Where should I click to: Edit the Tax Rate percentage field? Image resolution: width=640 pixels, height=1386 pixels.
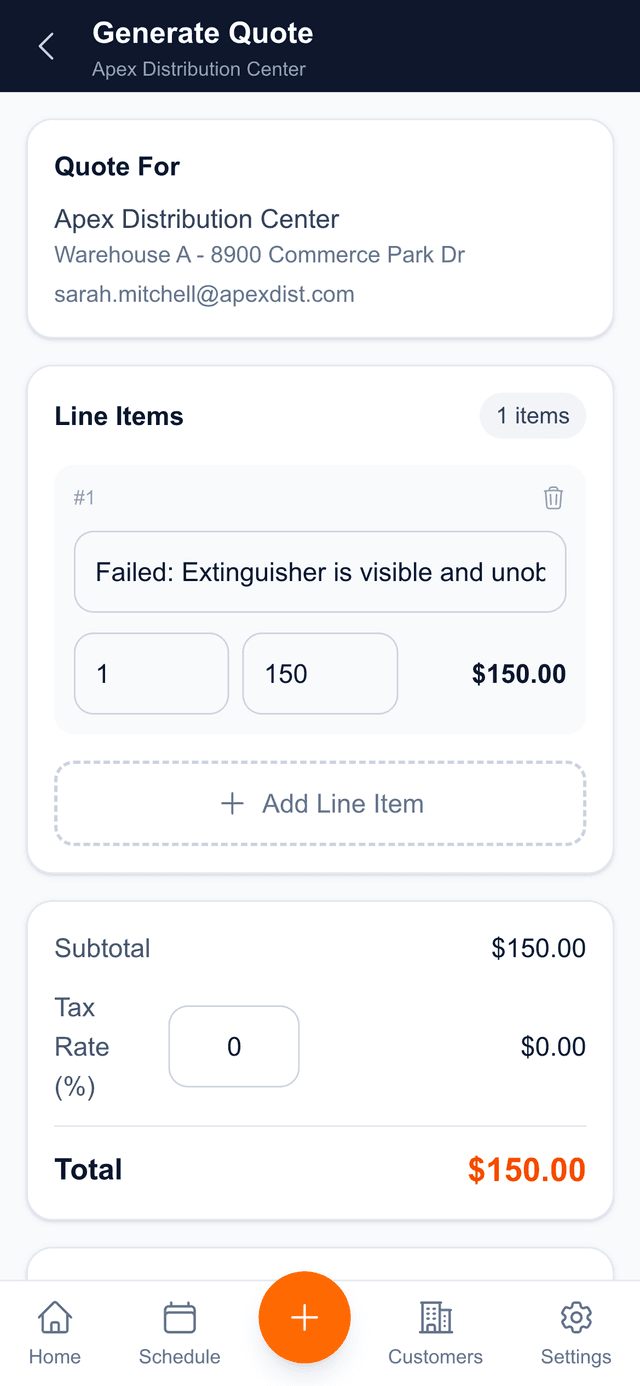click(x=234, y=1047)
